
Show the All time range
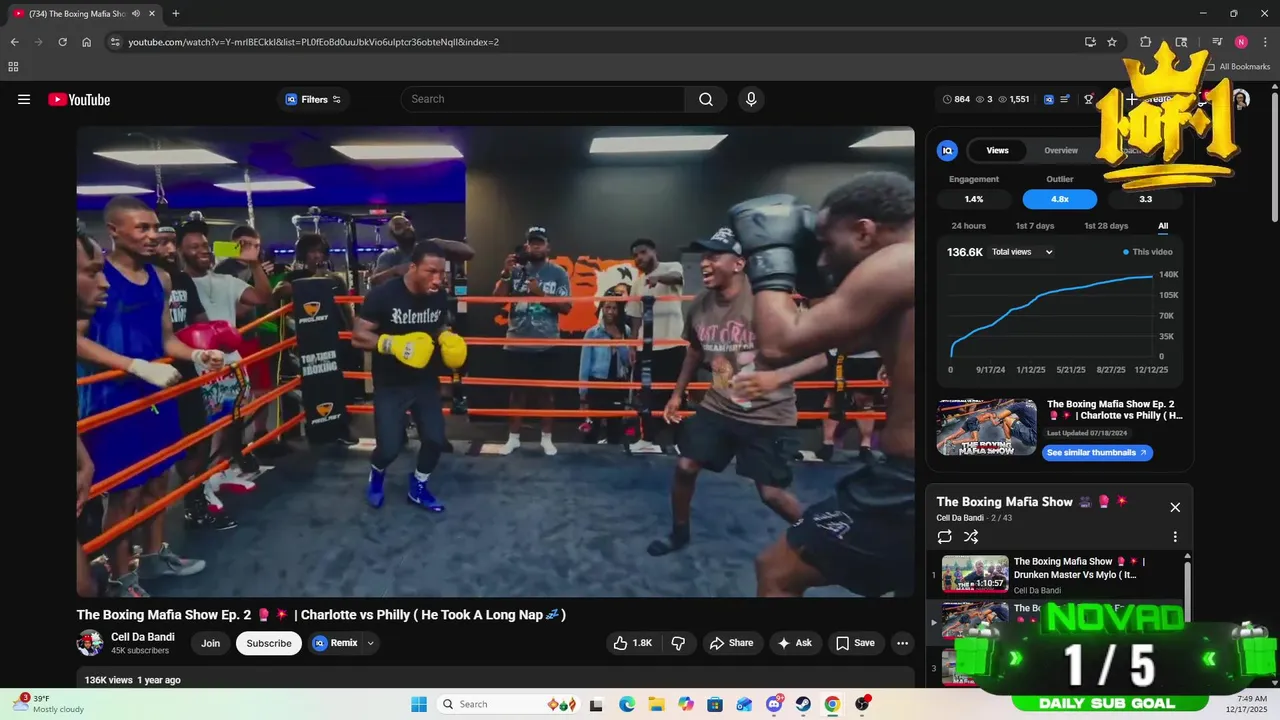click(x=1163, y=226)
